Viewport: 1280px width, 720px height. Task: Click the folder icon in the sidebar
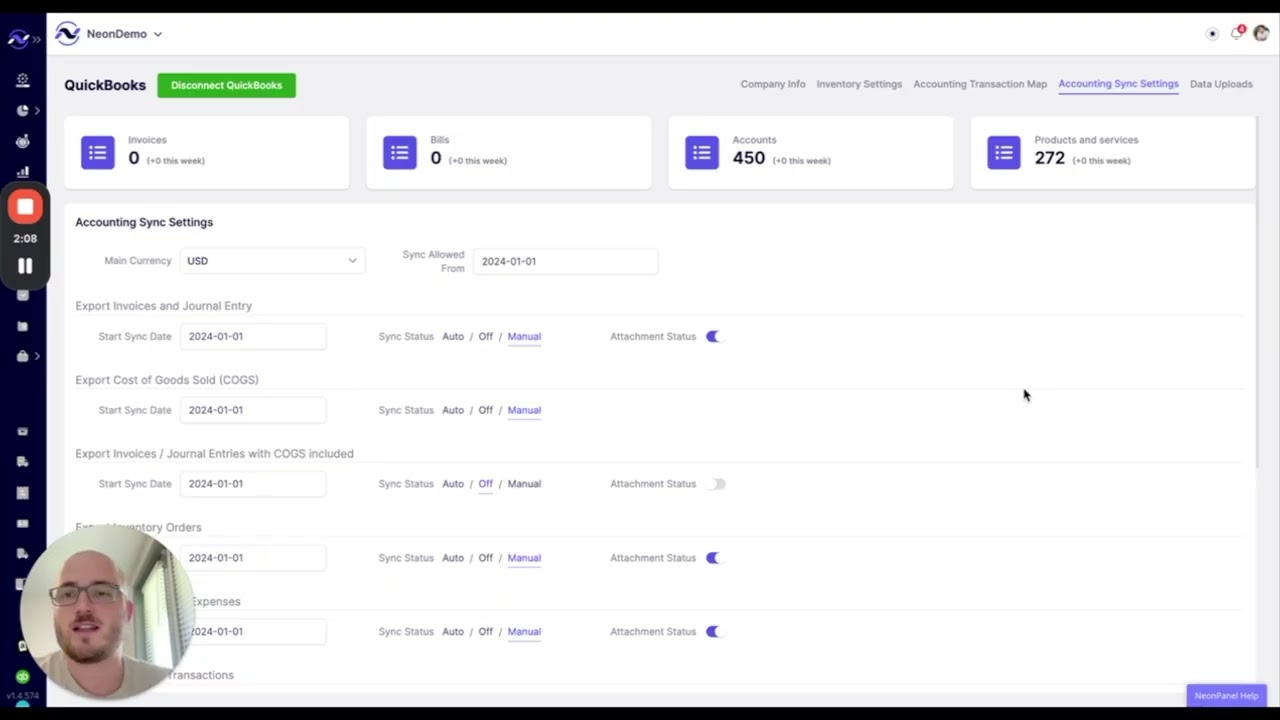(x=22, y=326)
